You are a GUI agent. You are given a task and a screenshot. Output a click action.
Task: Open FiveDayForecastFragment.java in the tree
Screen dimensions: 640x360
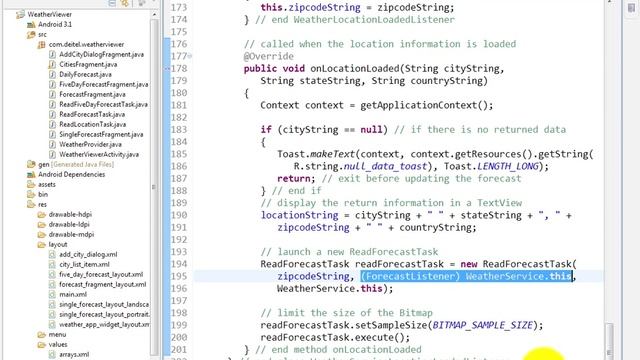click(x=104, y=84)
